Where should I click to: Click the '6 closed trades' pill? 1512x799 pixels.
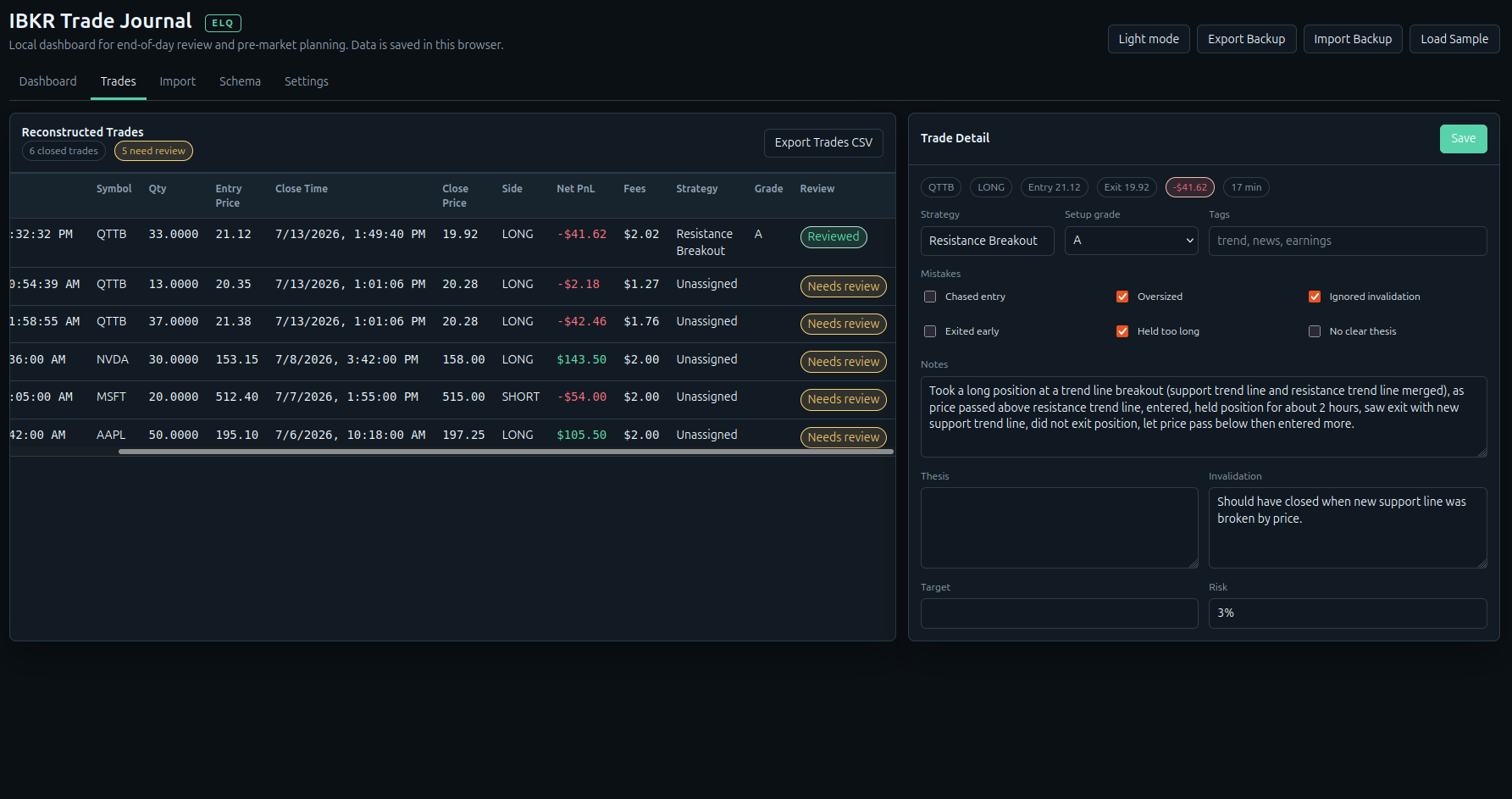coord(64,151)
